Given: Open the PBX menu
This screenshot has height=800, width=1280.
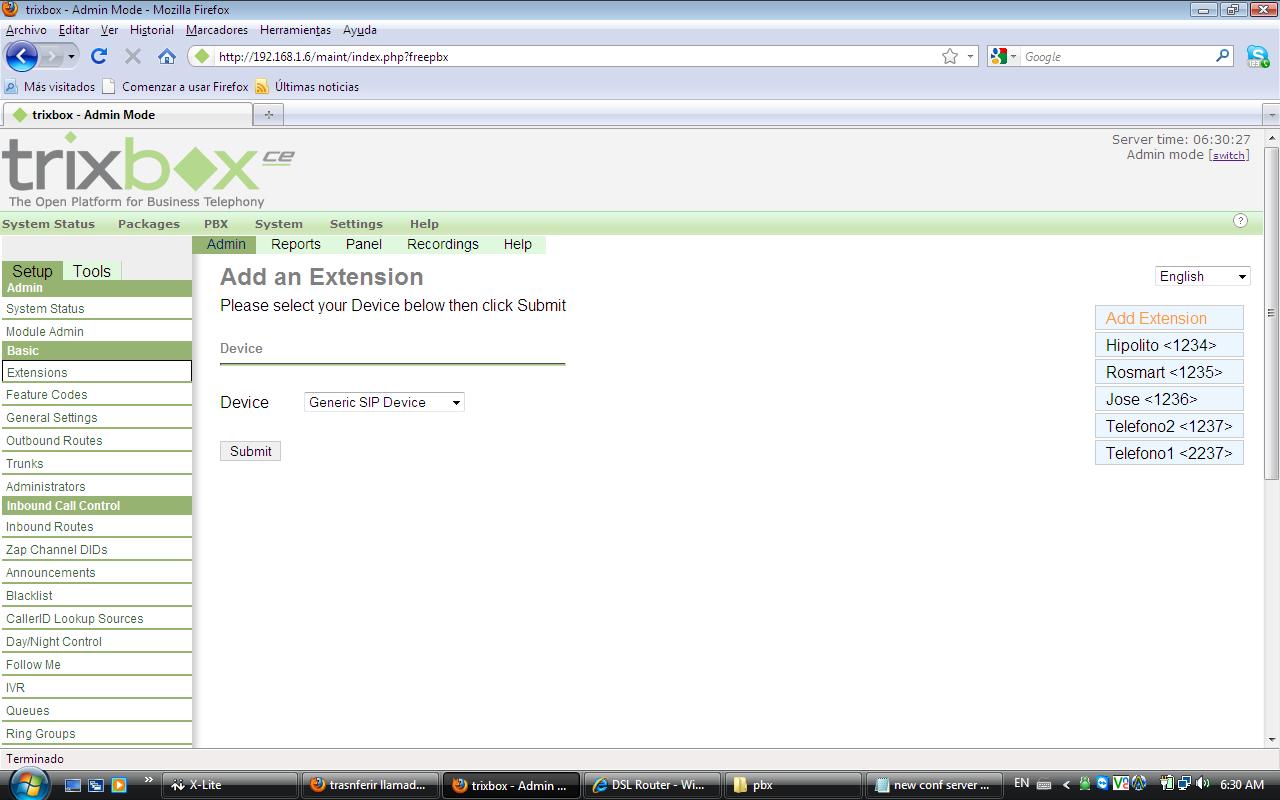Looking at the screenshot, I should (x=215, y=223).
